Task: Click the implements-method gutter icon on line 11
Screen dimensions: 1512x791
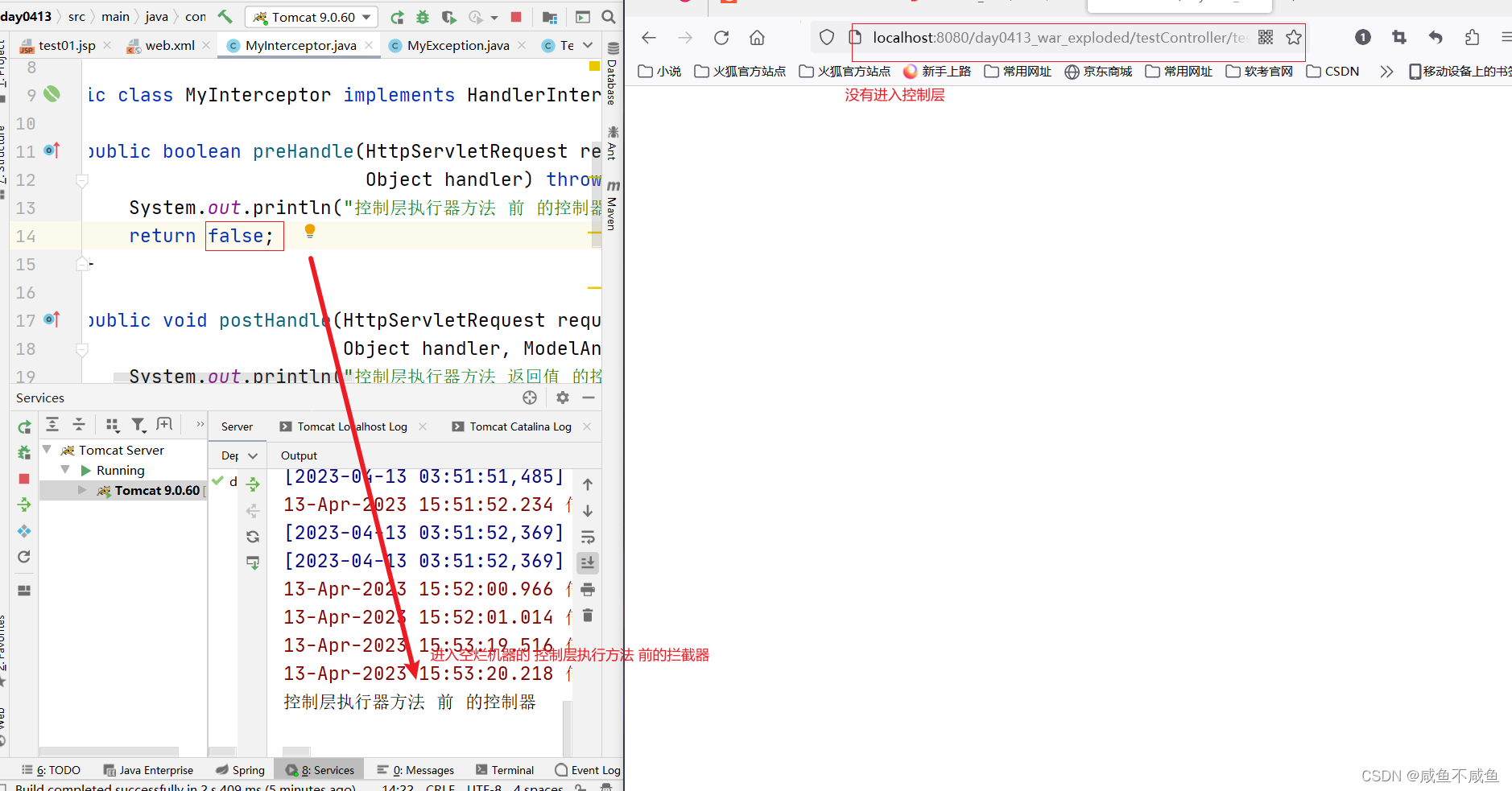Action: pos(52,150)
